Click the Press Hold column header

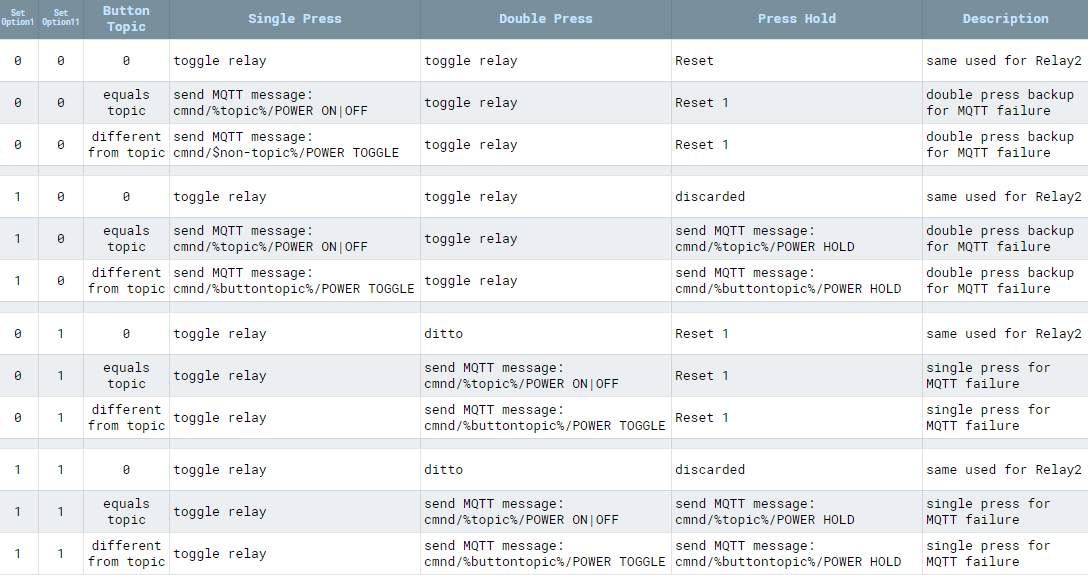point(796,19)
